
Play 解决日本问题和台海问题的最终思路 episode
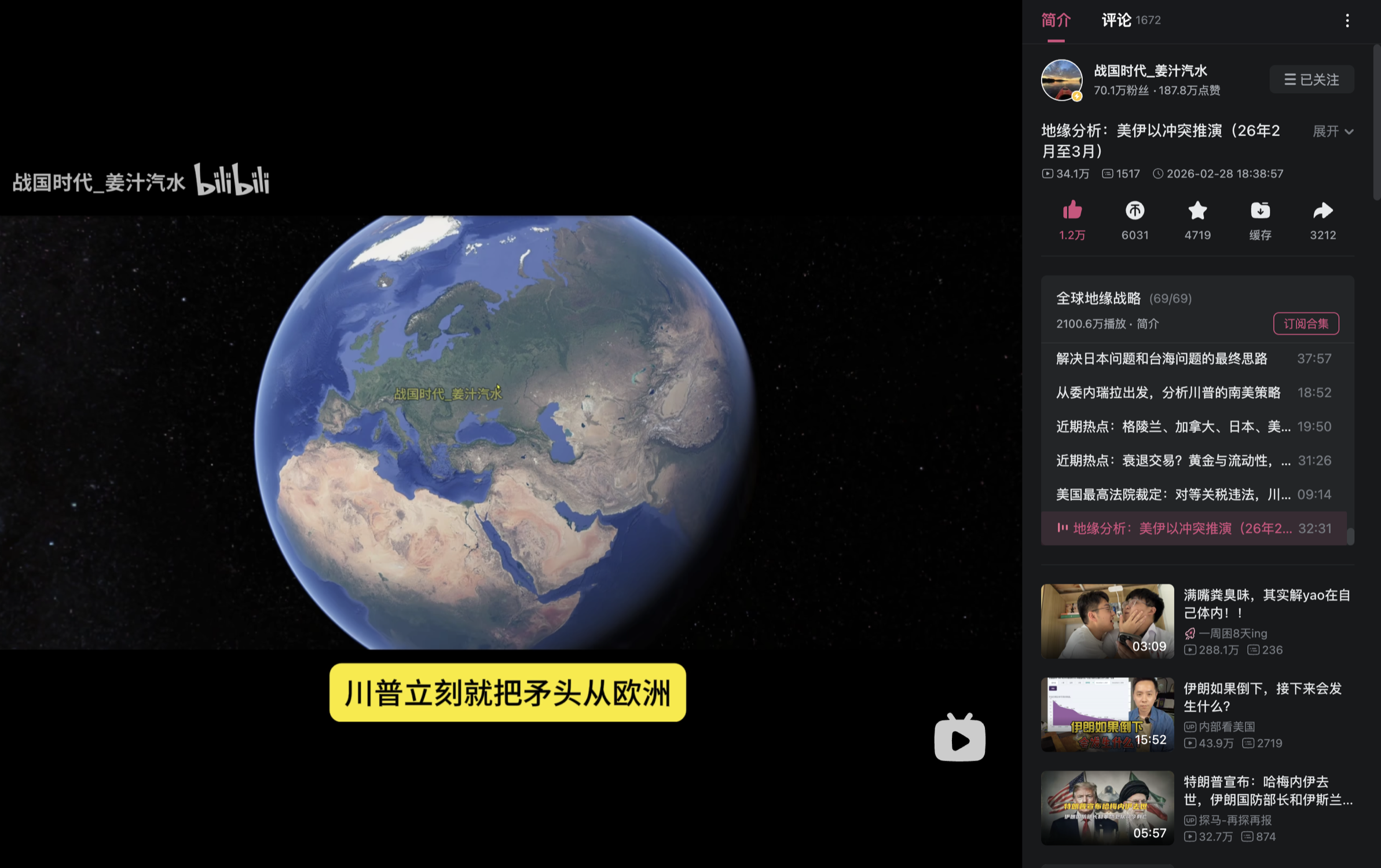click(1161, 358)
